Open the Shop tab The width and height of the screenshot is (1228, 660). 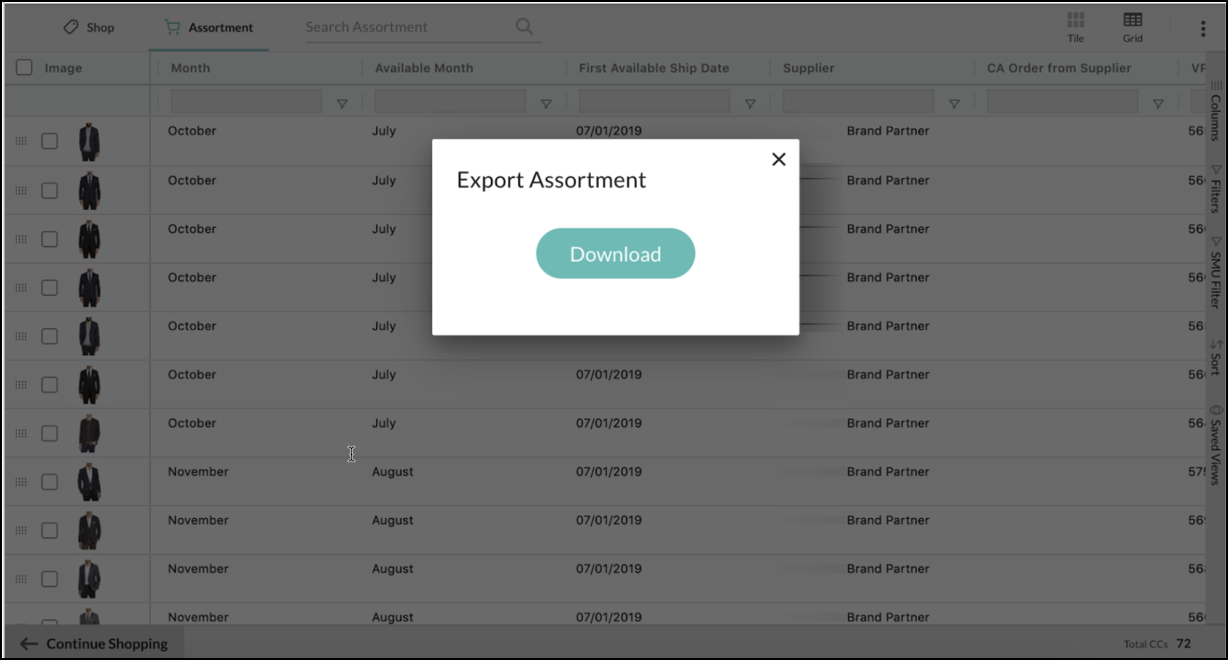click(x=89, y=27)
